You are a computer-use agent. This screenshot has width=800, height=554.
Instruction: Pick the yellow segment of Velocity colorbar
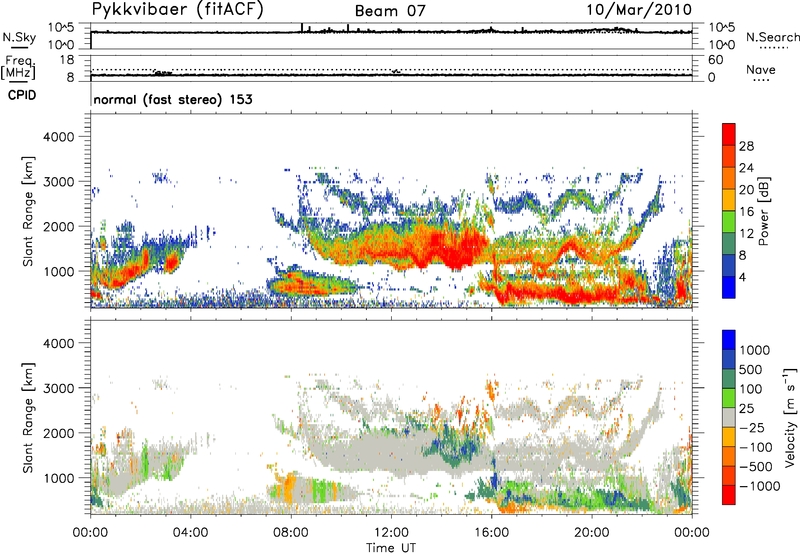[729, 437]
